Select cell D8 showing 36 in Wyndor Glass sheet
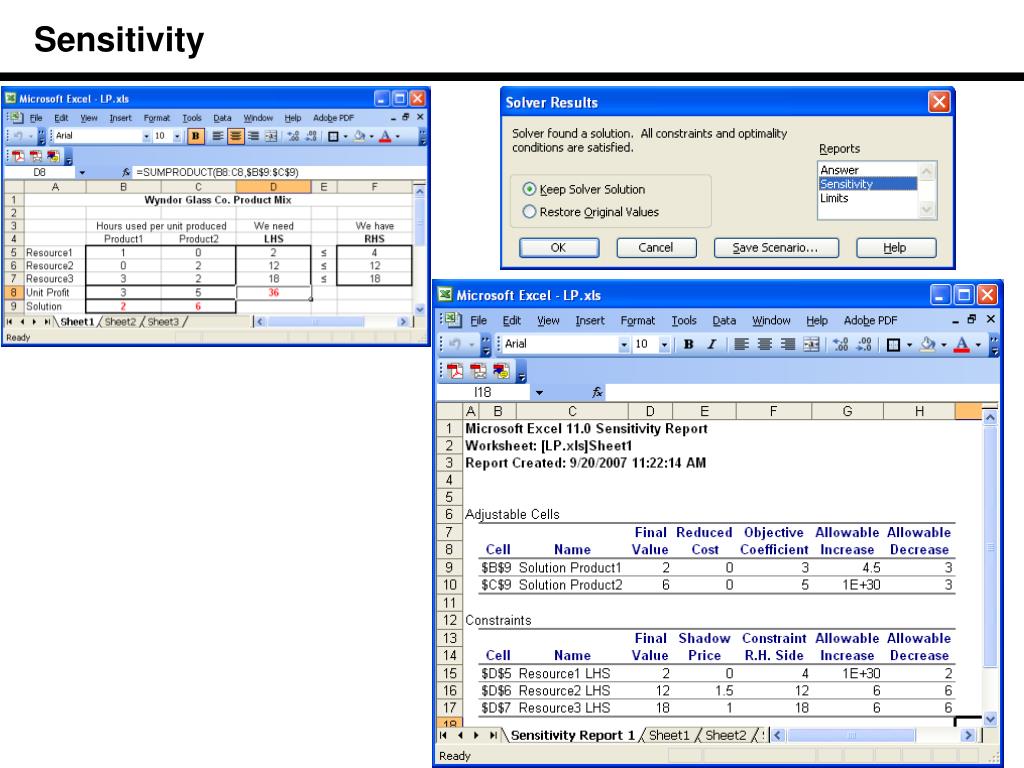This screenshot has width=1024, height=768. [273, 293]
